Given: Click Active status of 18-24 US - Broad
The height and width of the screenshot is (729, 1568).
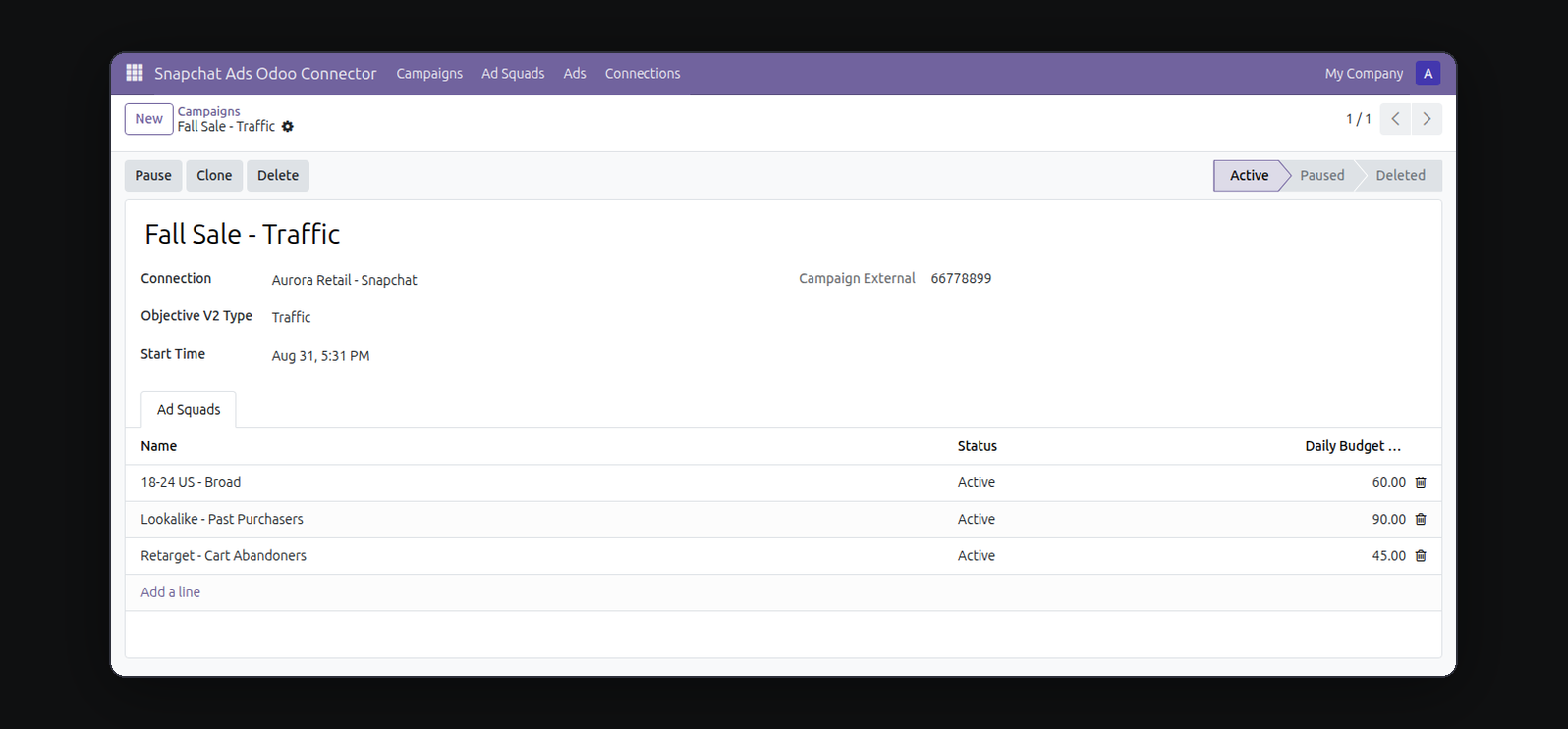Looking at the screenshot, I should tap(977, 482).
